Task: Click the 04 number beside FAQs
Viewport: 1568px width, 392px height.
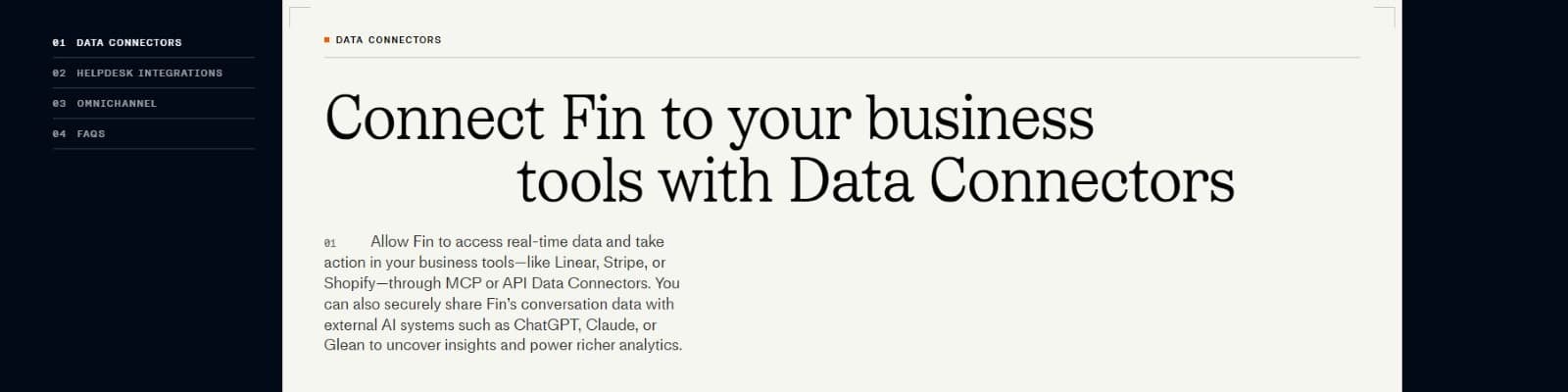Action: pyautogui.click(x=59, y=134)
